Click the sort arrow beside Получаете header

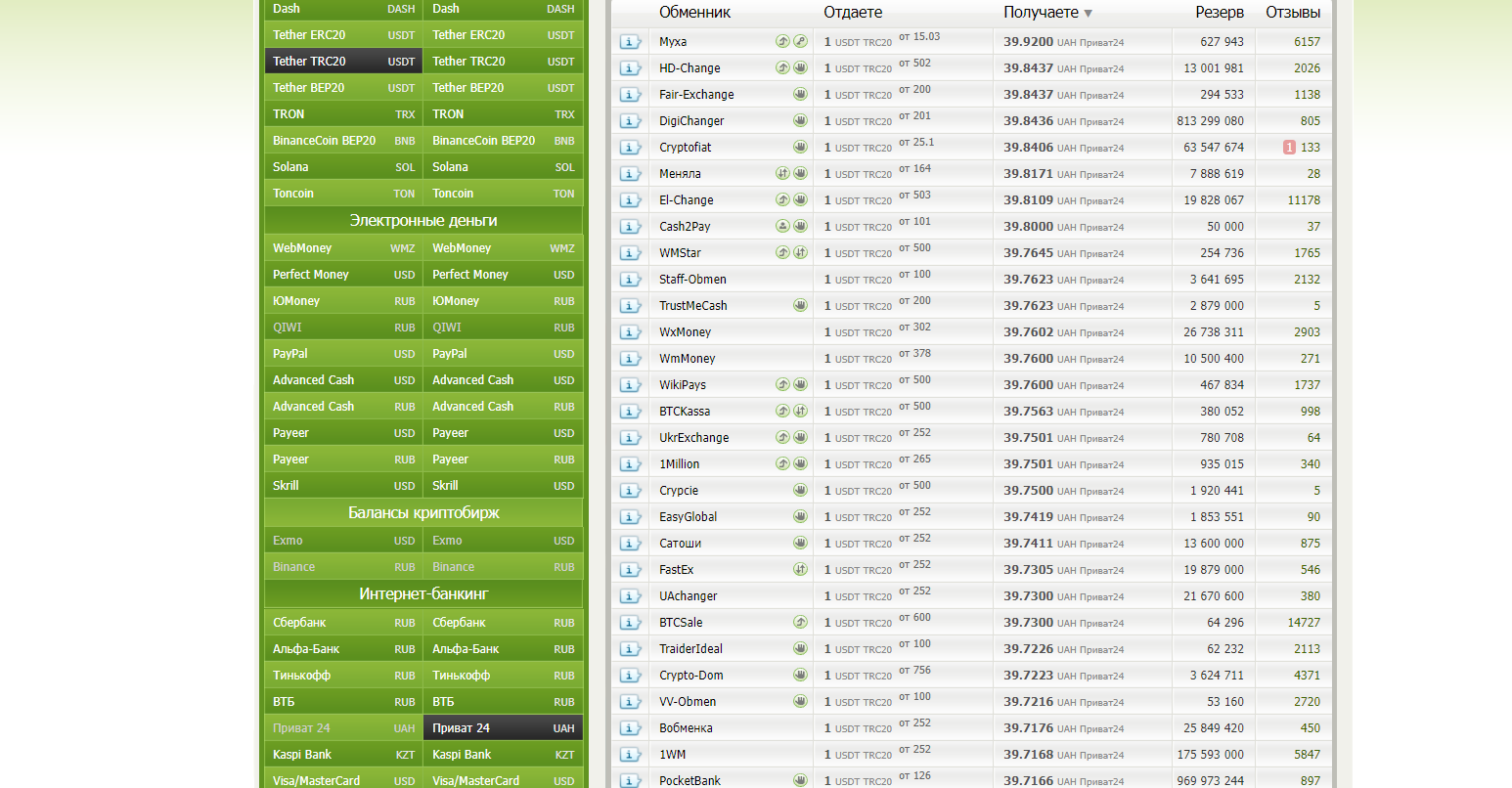[1089, 14]
